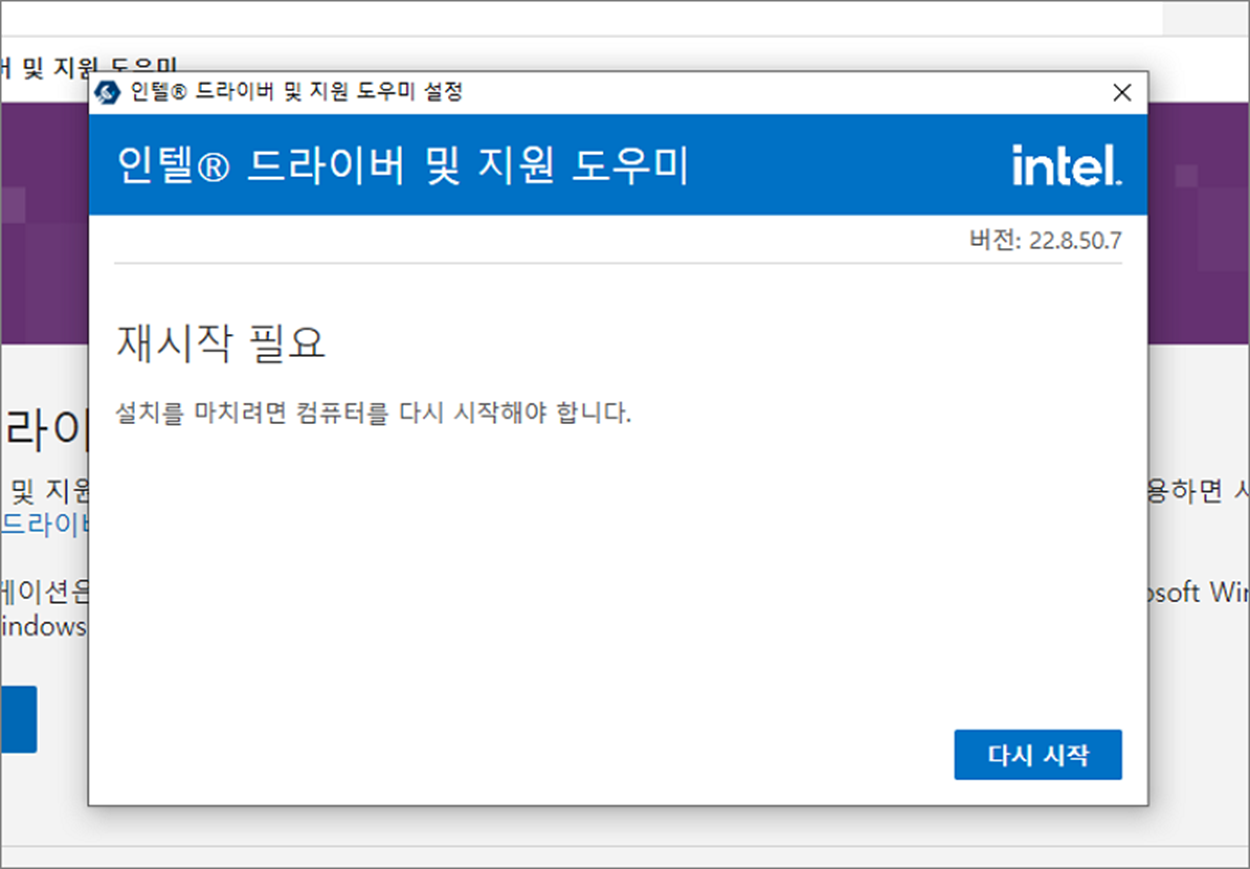Screen dimensions: 1250x869
Task: Open the blue 드라이버 link in background webpage
Action: point(45,525)
